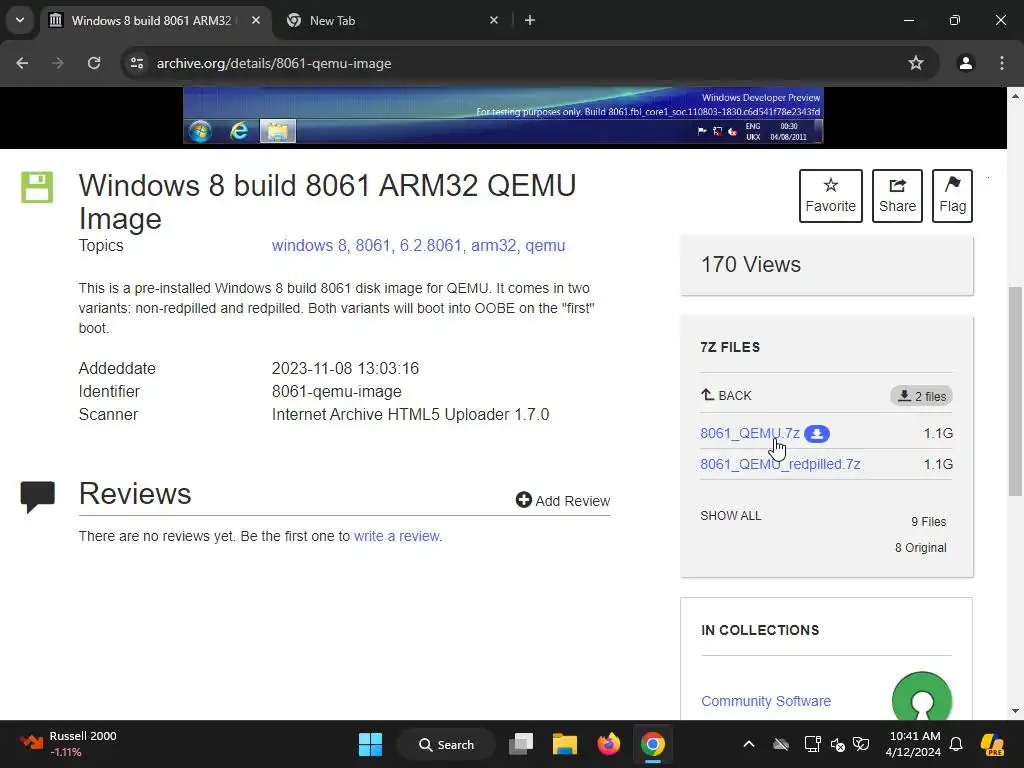Open Chrome's three-dot menu

1002,63
